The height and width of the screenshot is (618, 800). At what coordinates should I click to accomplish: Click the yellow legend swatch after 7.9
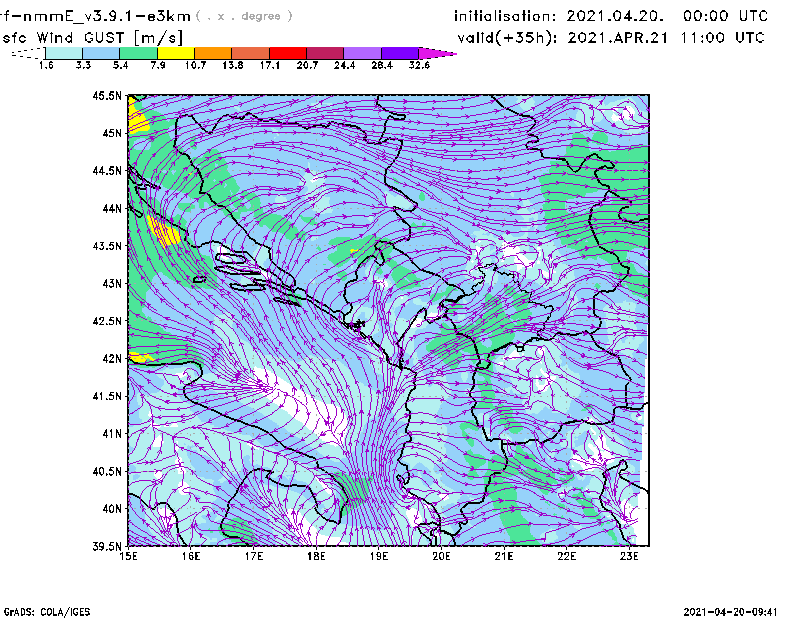tap(176, 53)
